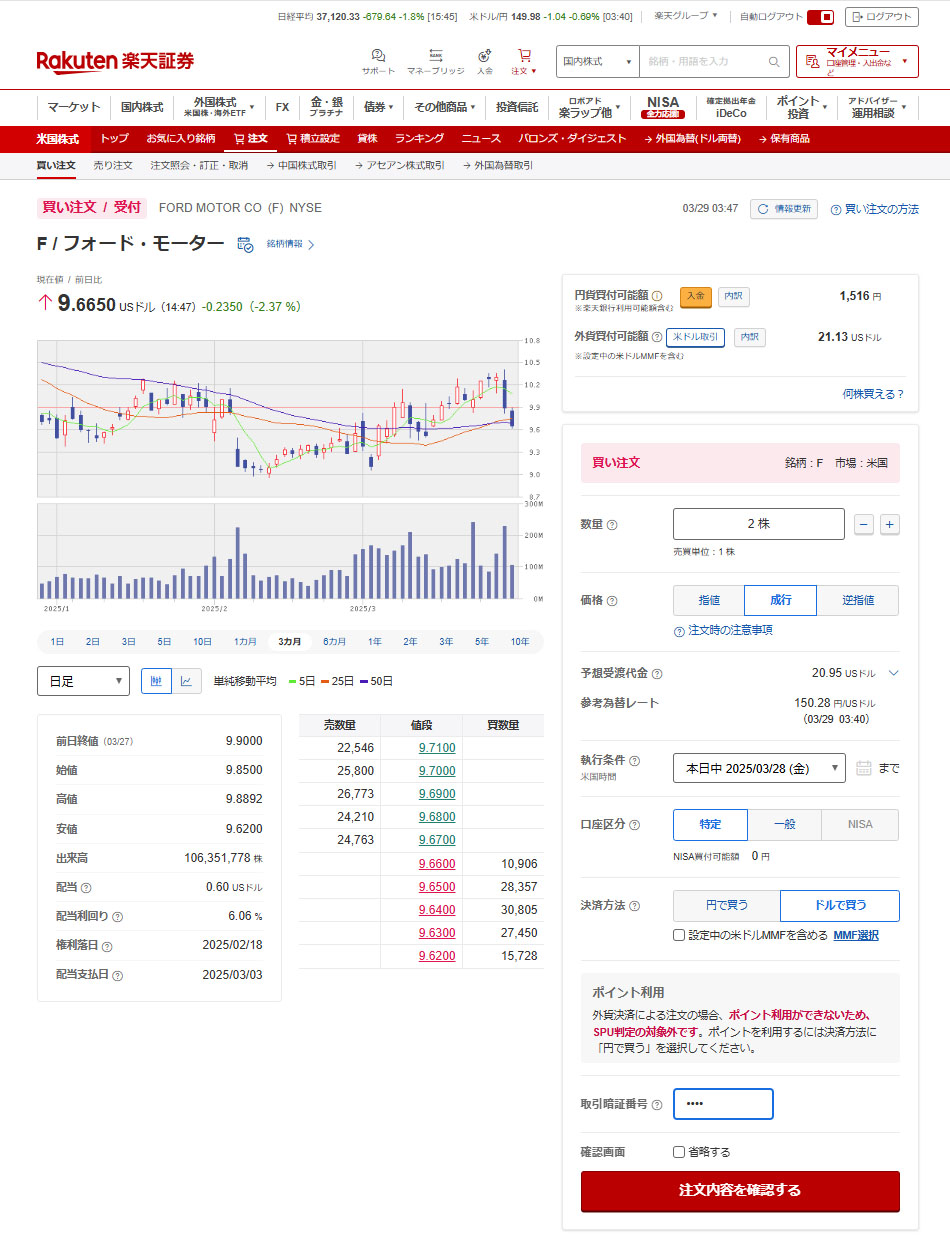950x1247 pixels.
Task: Open the Money Bridge icon
Action: [435, 56]
